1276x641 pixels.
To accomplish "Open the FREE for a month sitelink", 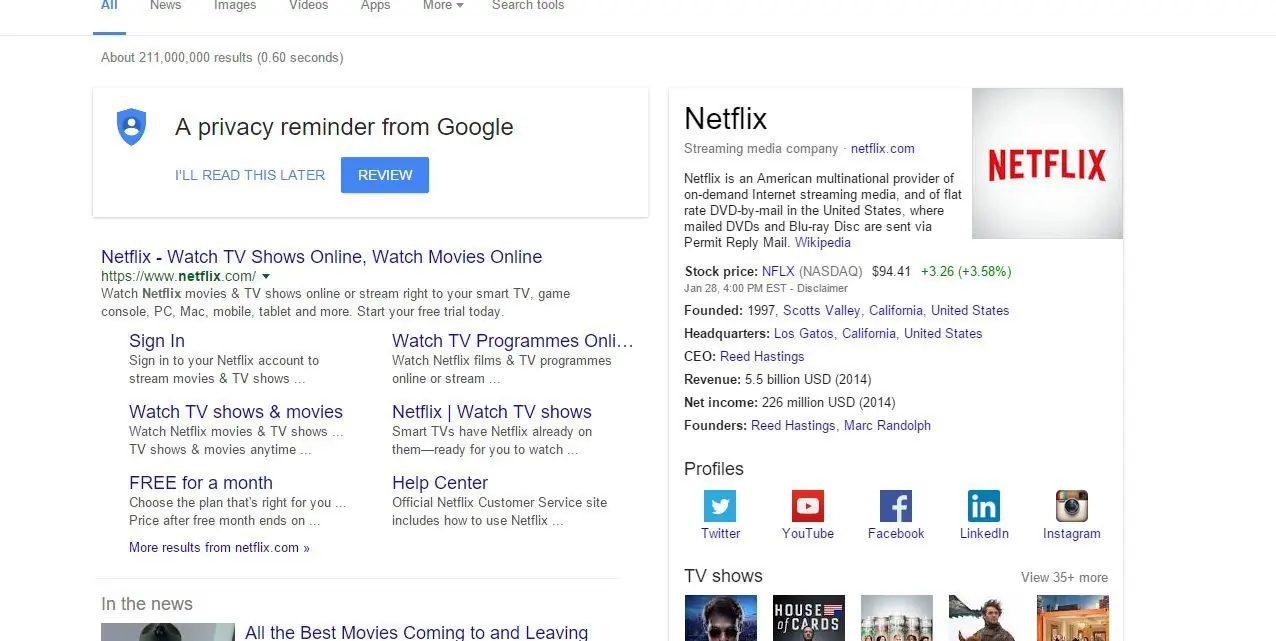I will pos(201,483).
